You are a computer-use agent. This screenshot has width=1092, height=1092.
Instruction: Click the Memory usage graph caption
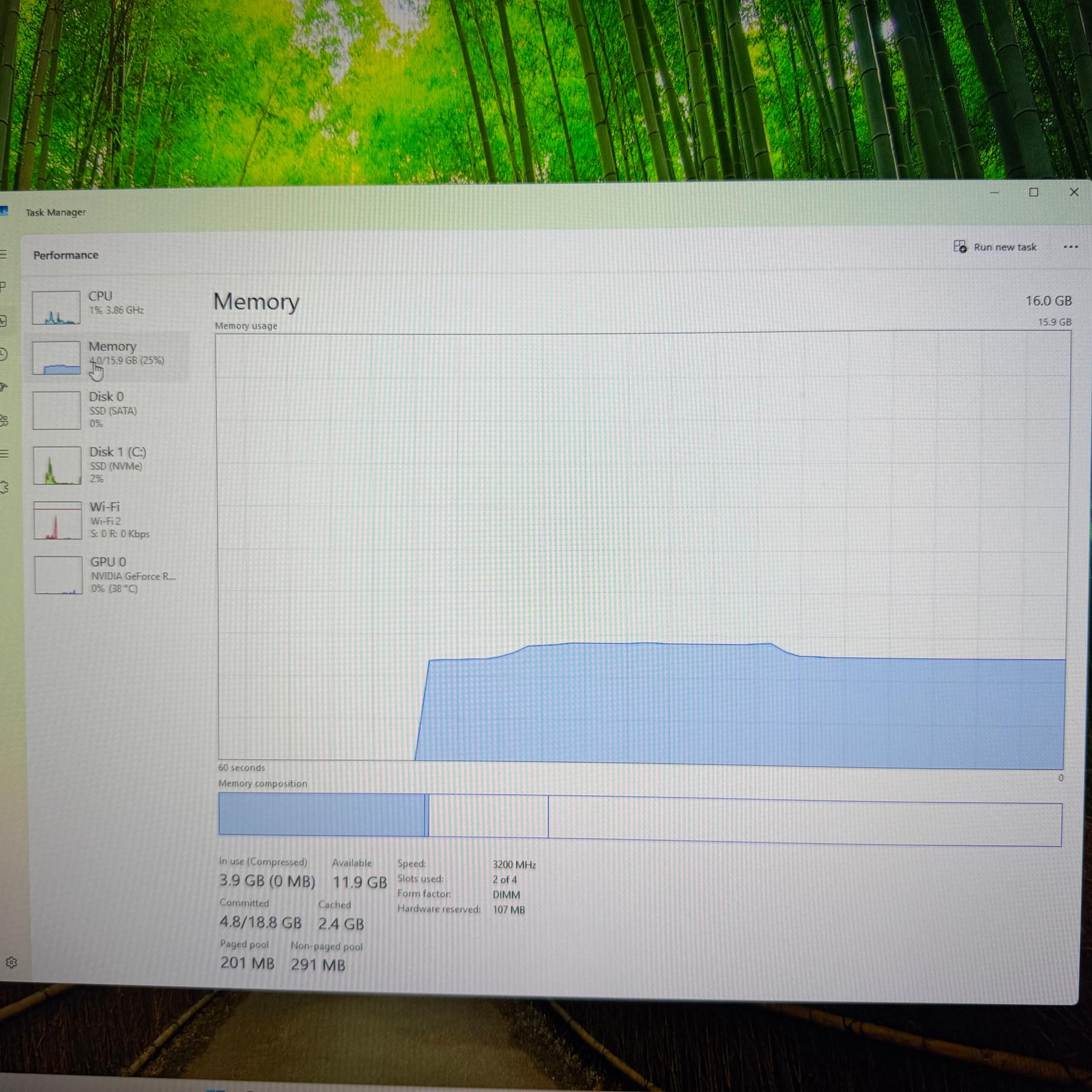[x=246, y=326]
